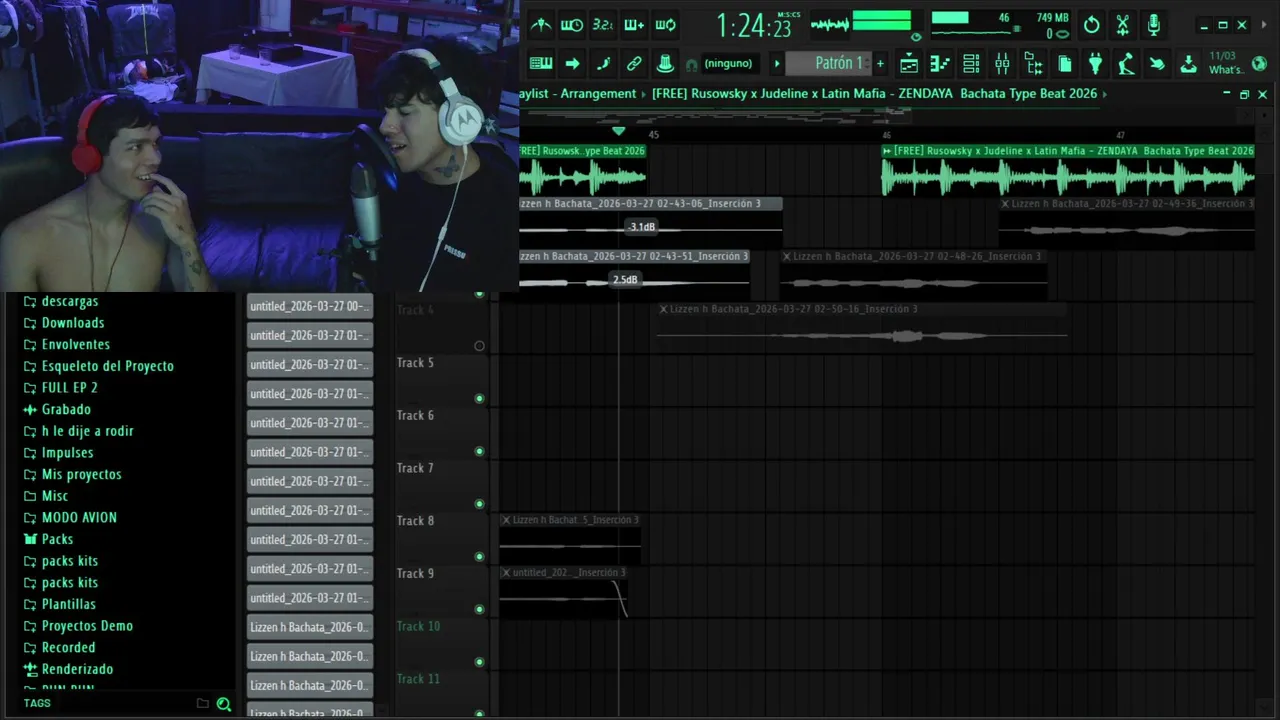Mute Track 8 using its green dot

(x=479, y=557)
